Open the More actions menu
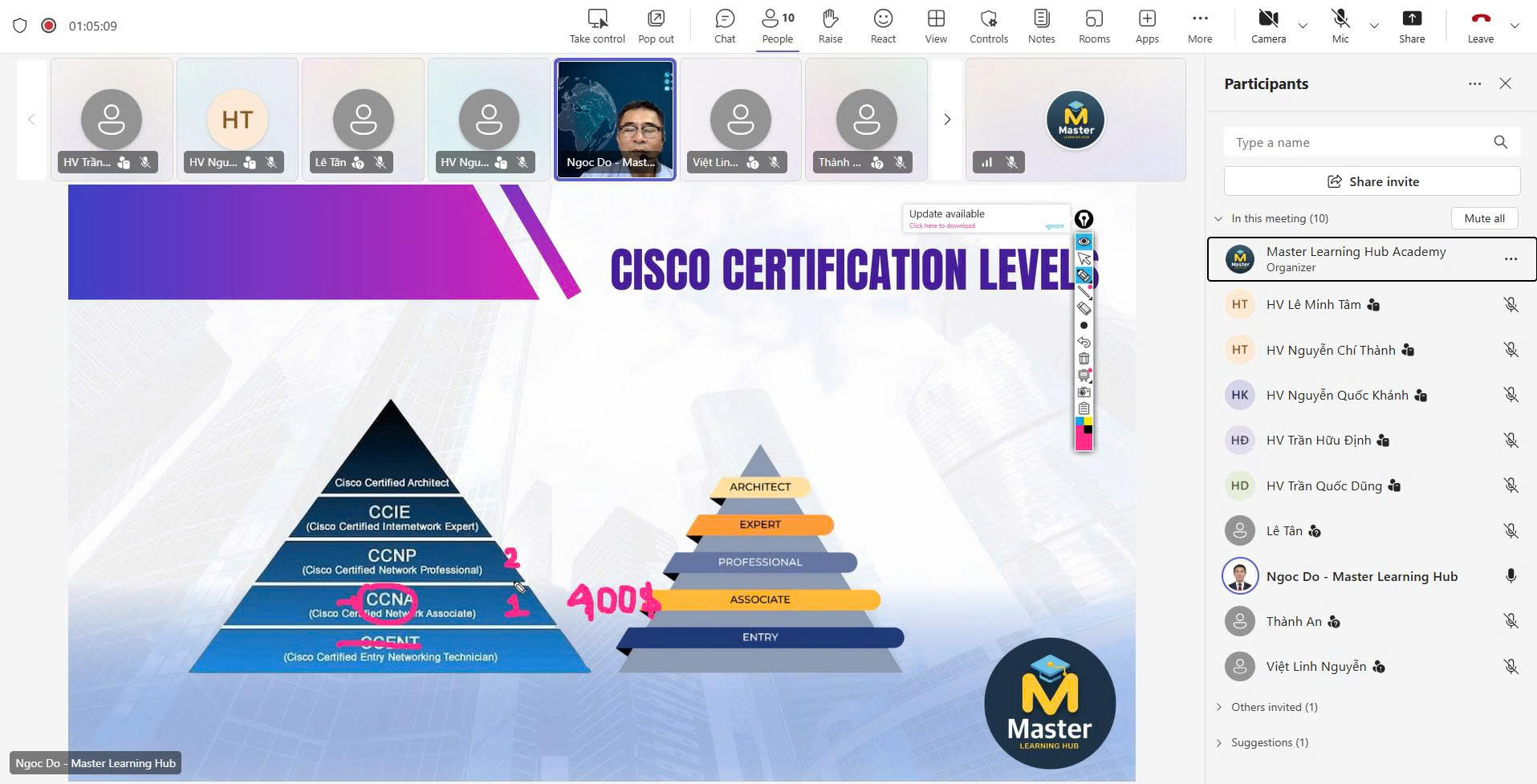This screenshot has height=784, width=1537. click(x=1199, y=26)
